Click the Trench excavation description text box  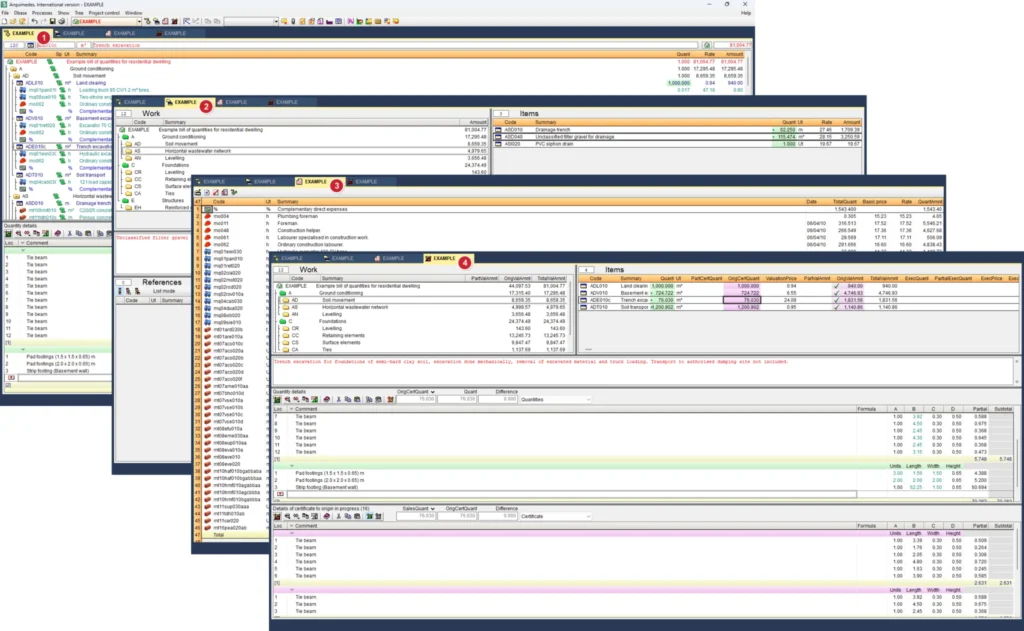point(643,371)
